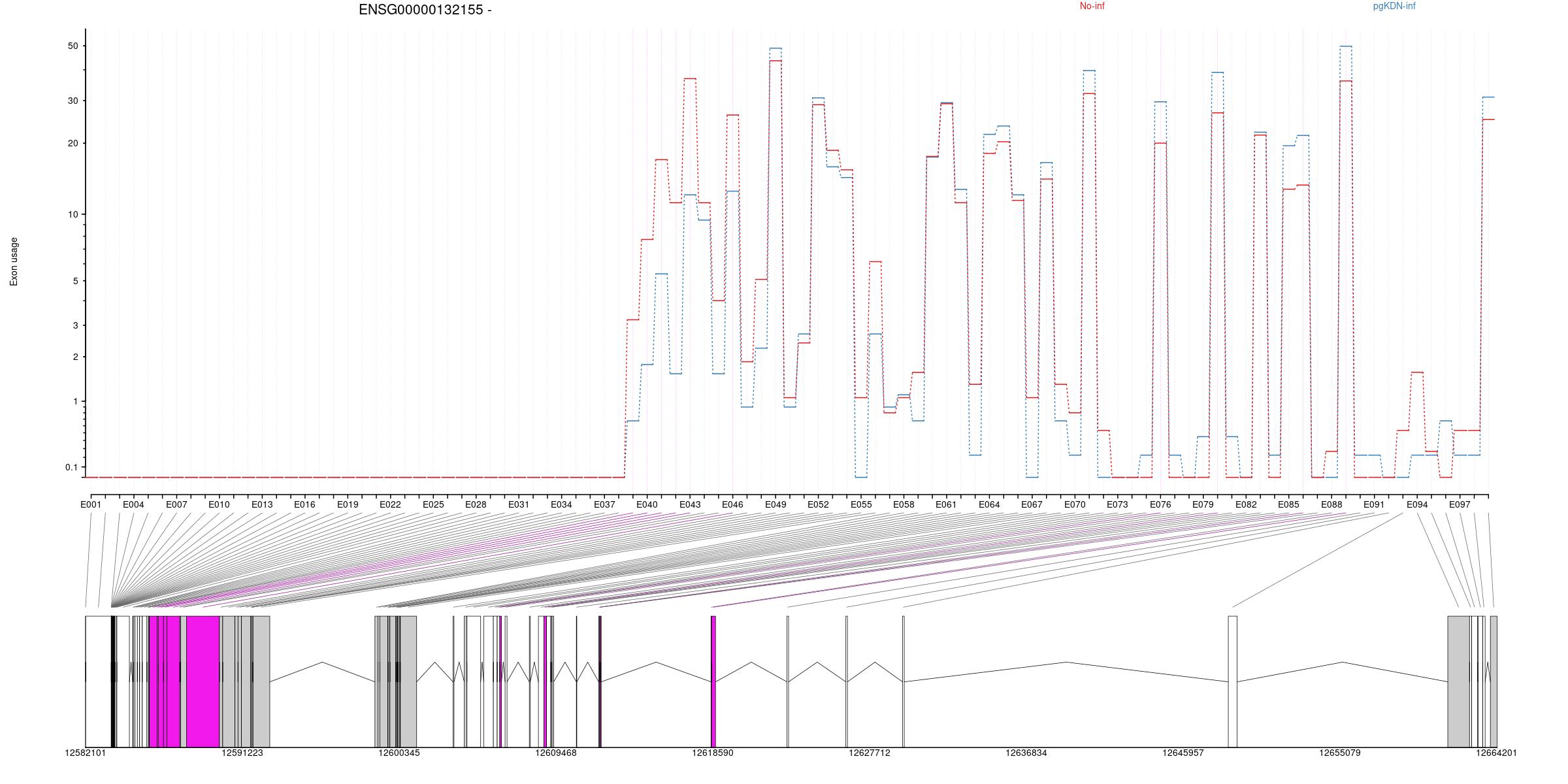Click genomic coordinate 12636834

[x=1026, y=753]
